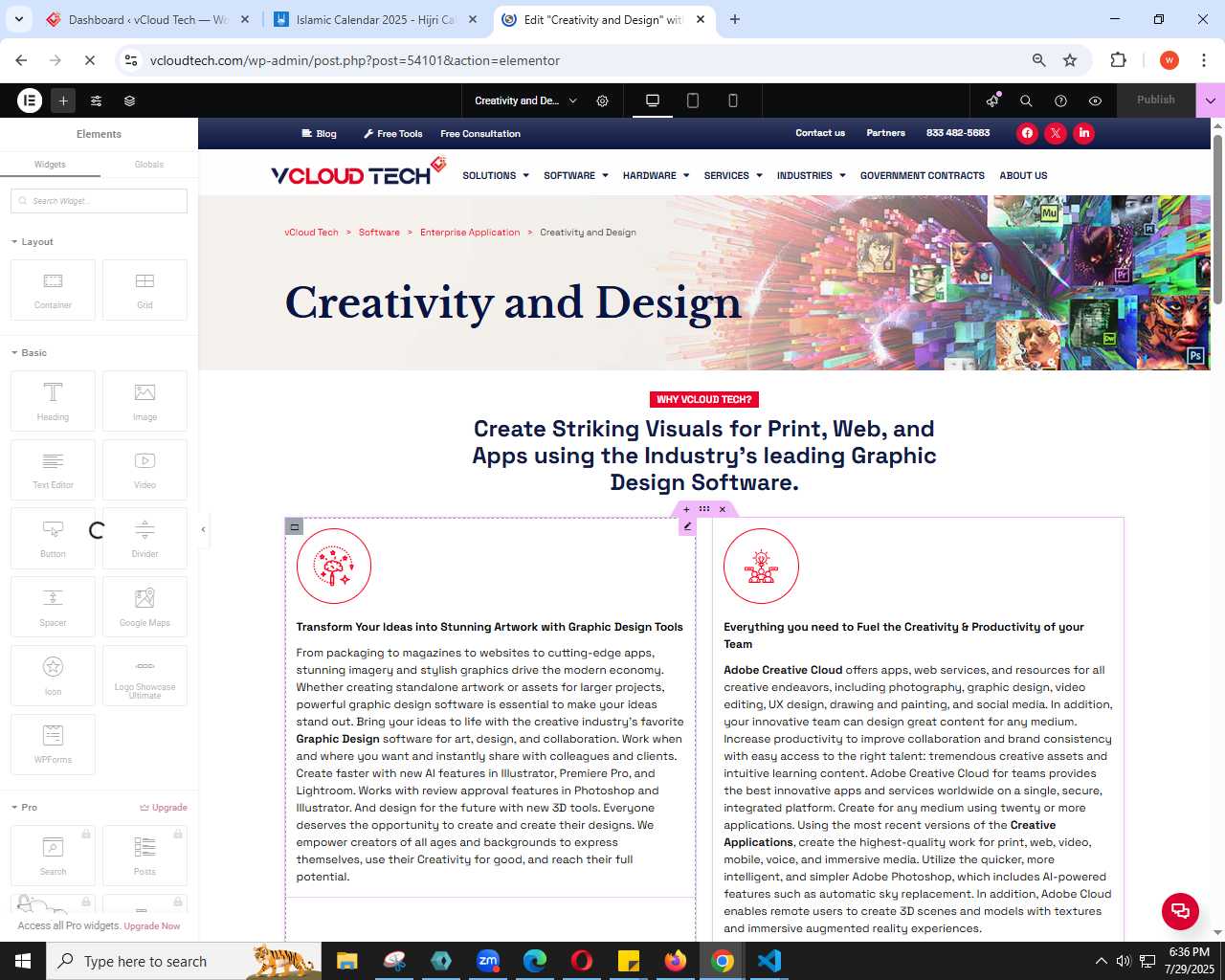The height and width of the screenshot is (980, 1225).
Task: Click the Upgrade link beside Pro
Action: click(164, 808)
